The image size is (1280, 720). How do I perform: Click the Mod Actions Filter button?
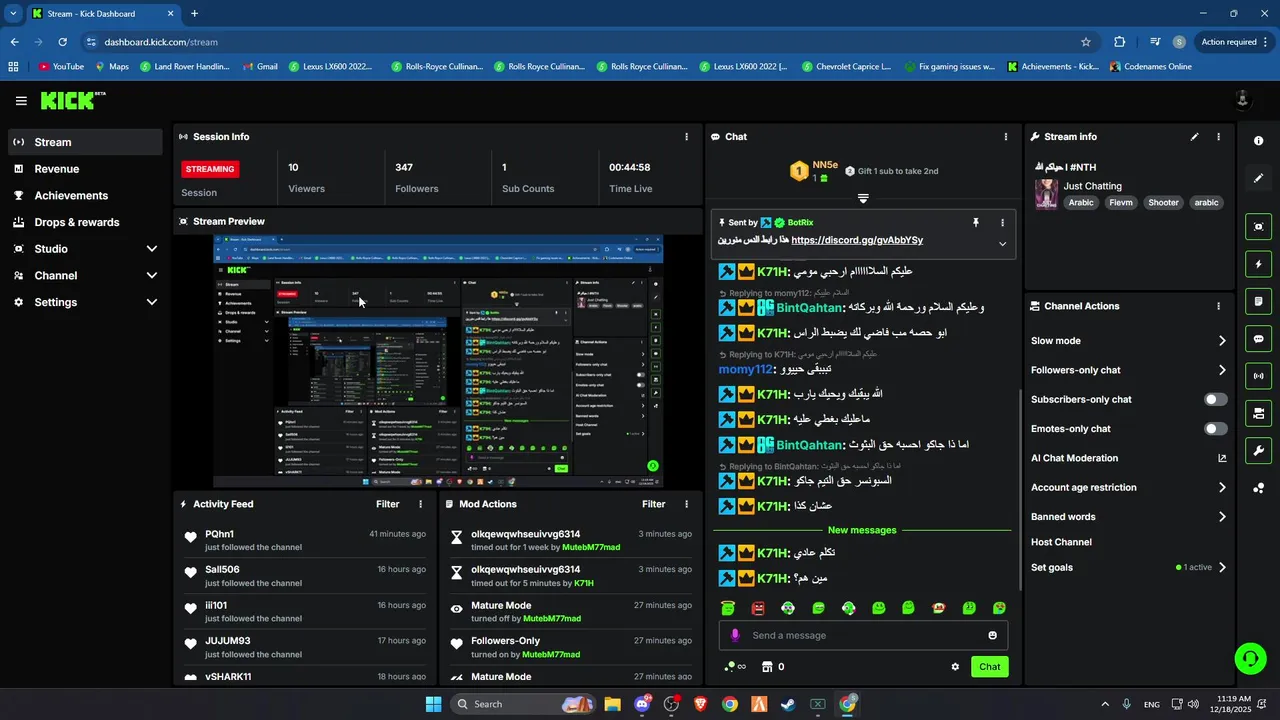click(653, 505)
